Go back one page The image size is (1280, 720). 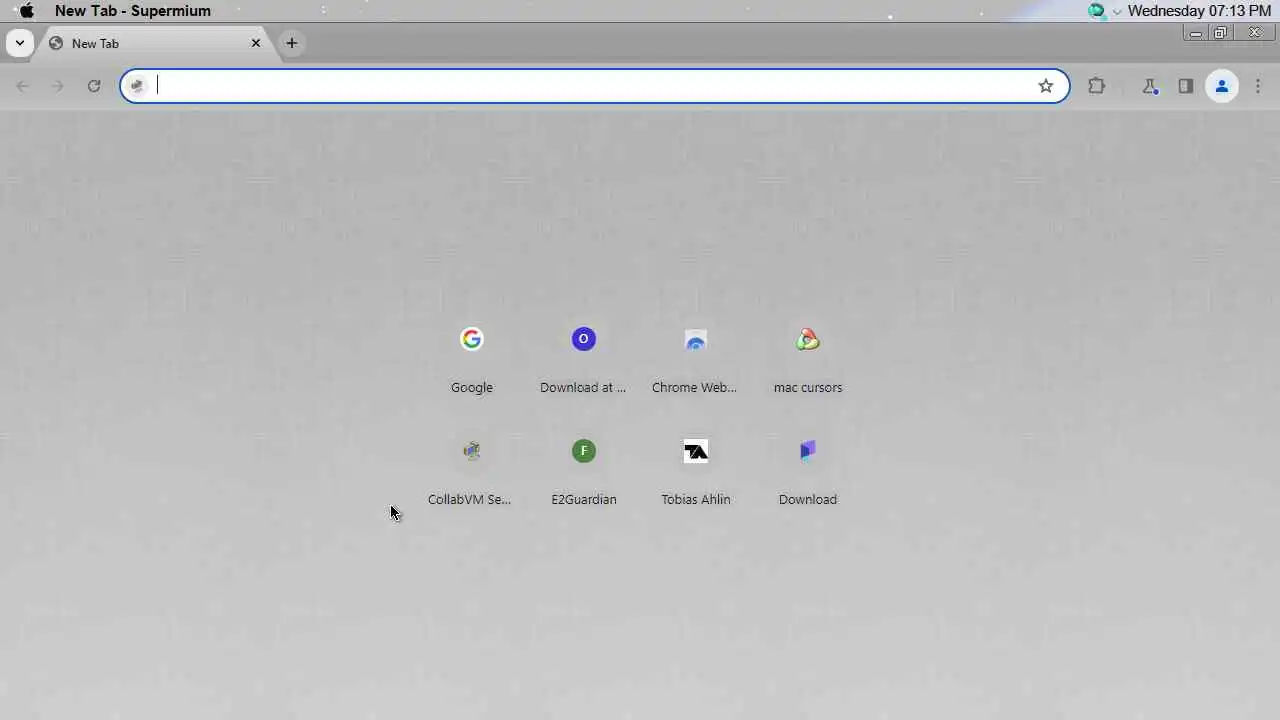point(23,86)
